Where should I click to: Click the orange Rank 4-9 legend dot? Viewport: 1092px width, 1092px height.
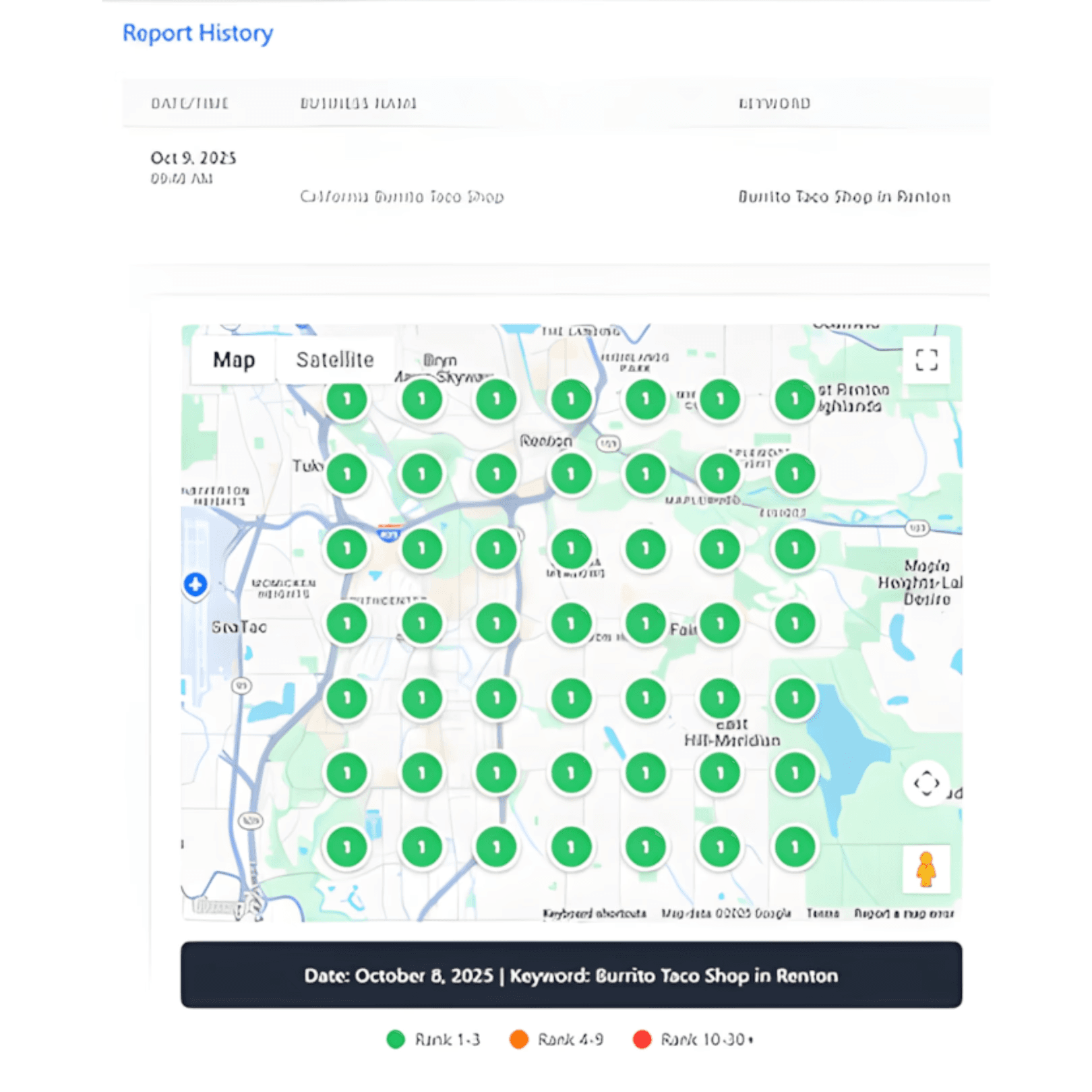click(x=519, y=1039)
